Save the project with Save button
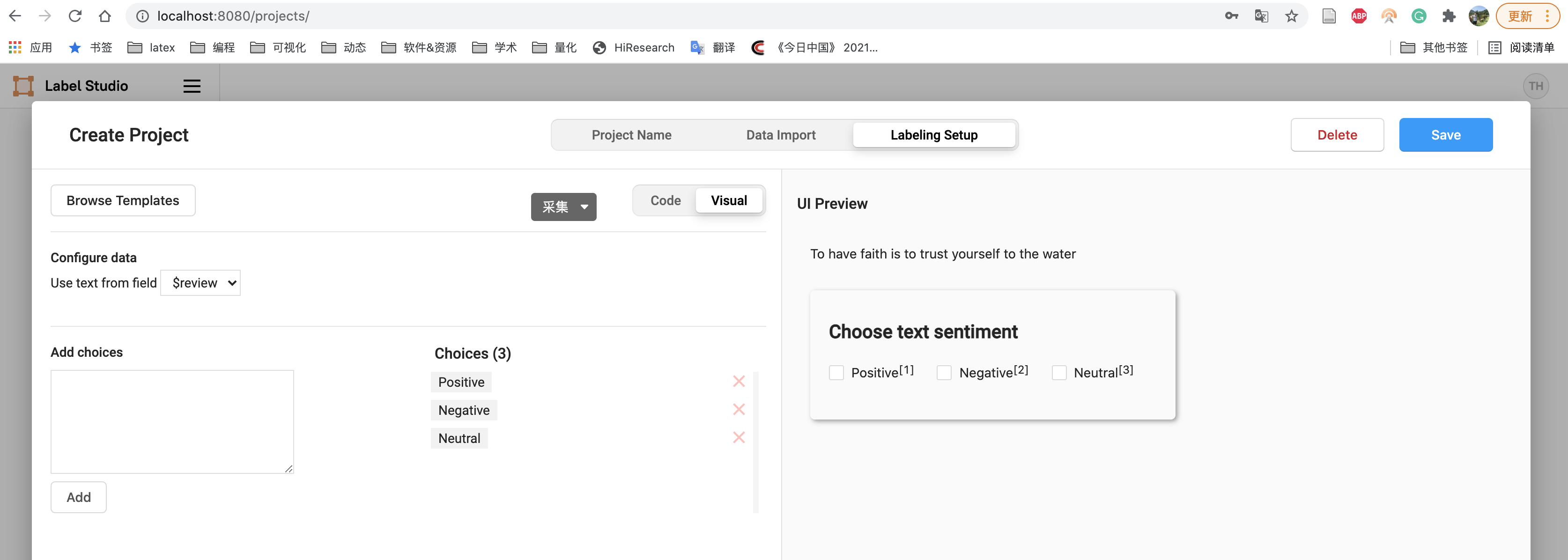This screenshot has height=560, width=1568. click(1445, 135)
